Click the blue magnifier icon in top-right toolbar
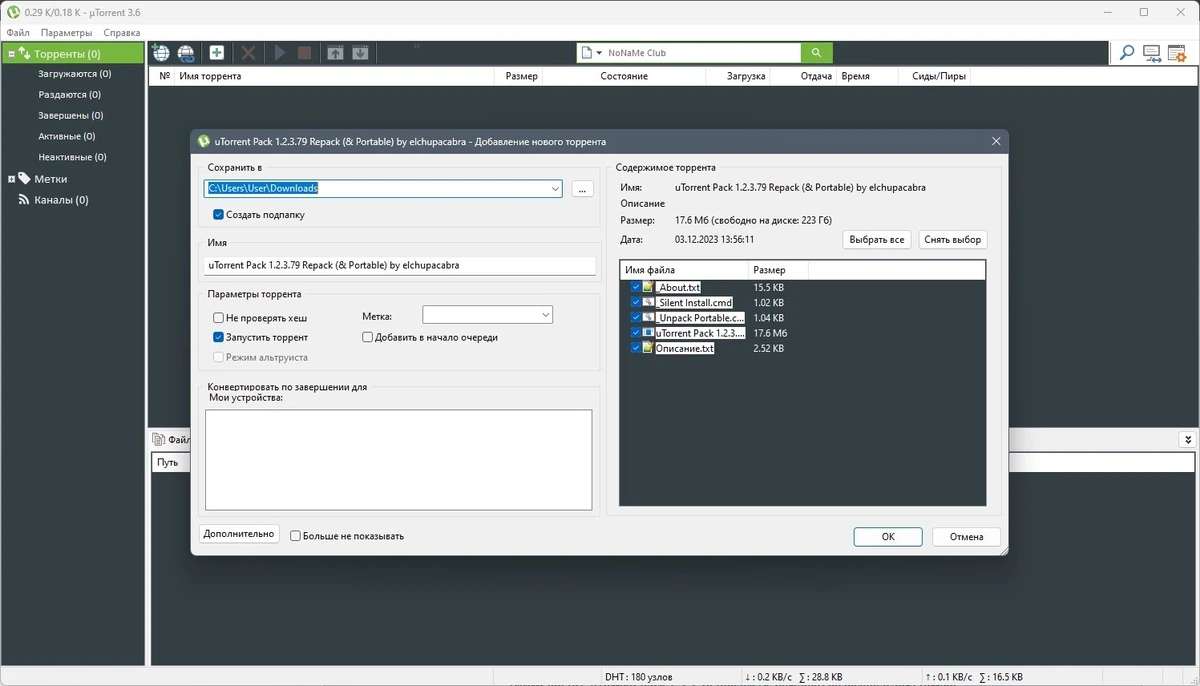Screen dimensions: 1200x686 pyautogui.click(x=1127, y=53)
